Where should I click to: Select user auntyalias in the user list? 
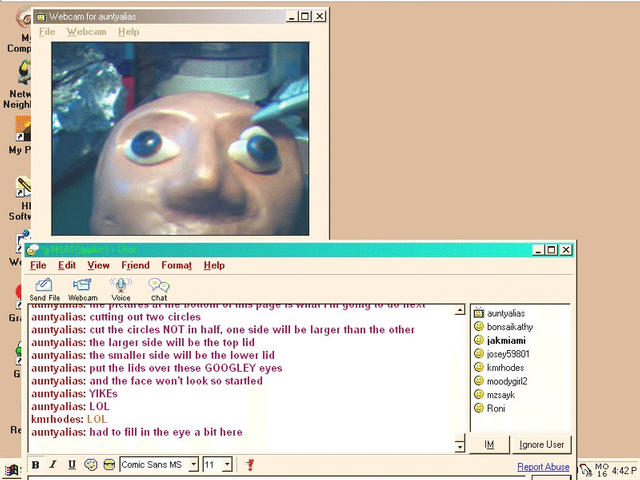(x=506, y=313)
